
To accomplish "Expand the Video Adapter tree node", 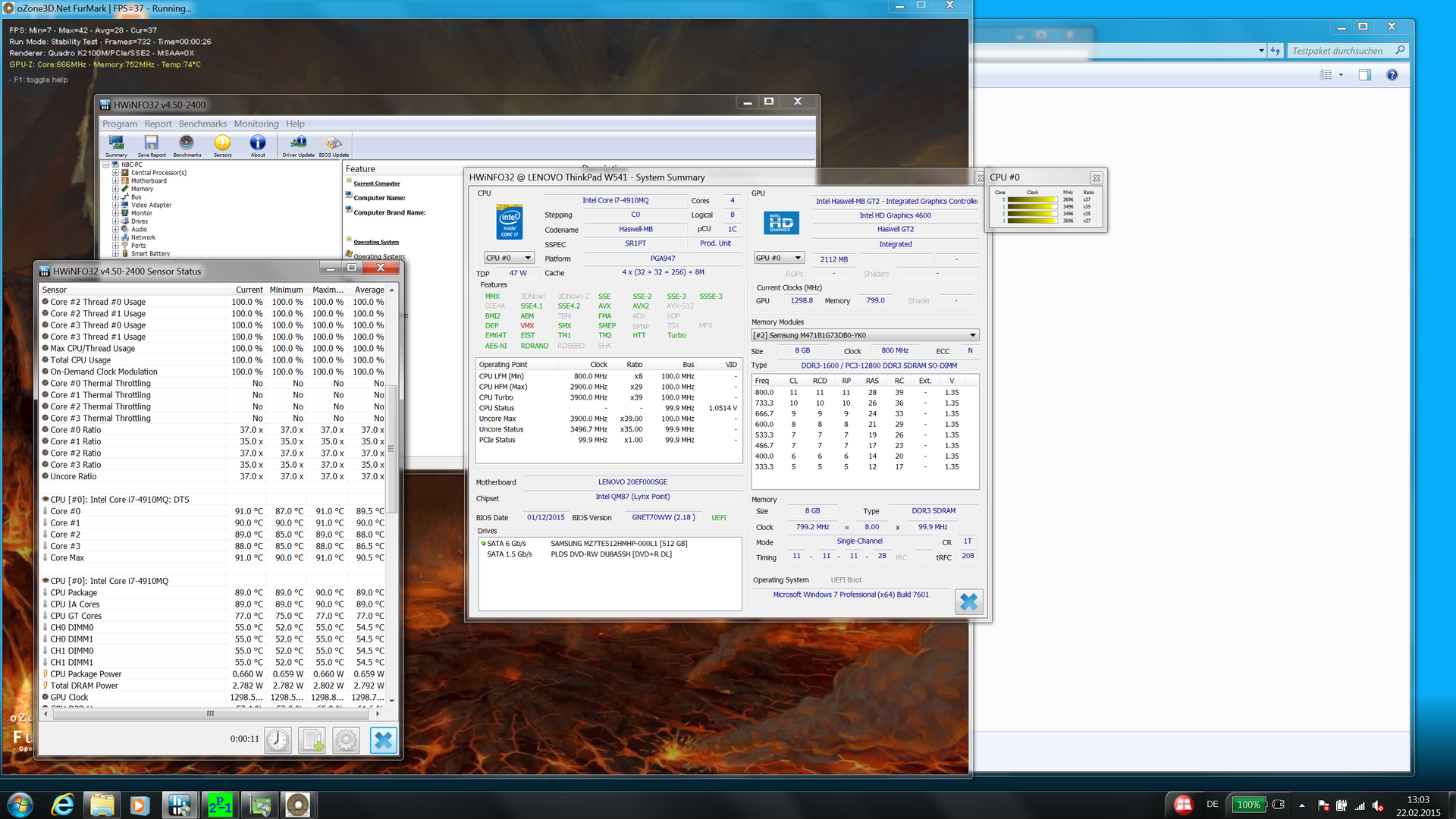I will [x=116, y=206].
